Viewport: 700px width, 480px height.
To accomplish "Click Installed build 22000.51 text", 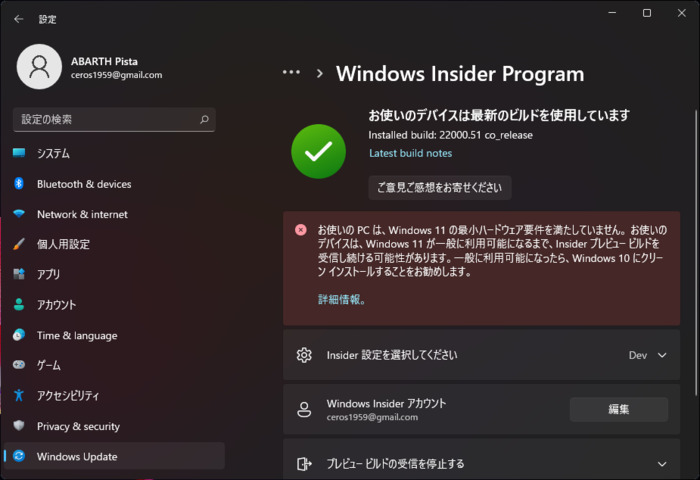I will [x=450, y=135].
